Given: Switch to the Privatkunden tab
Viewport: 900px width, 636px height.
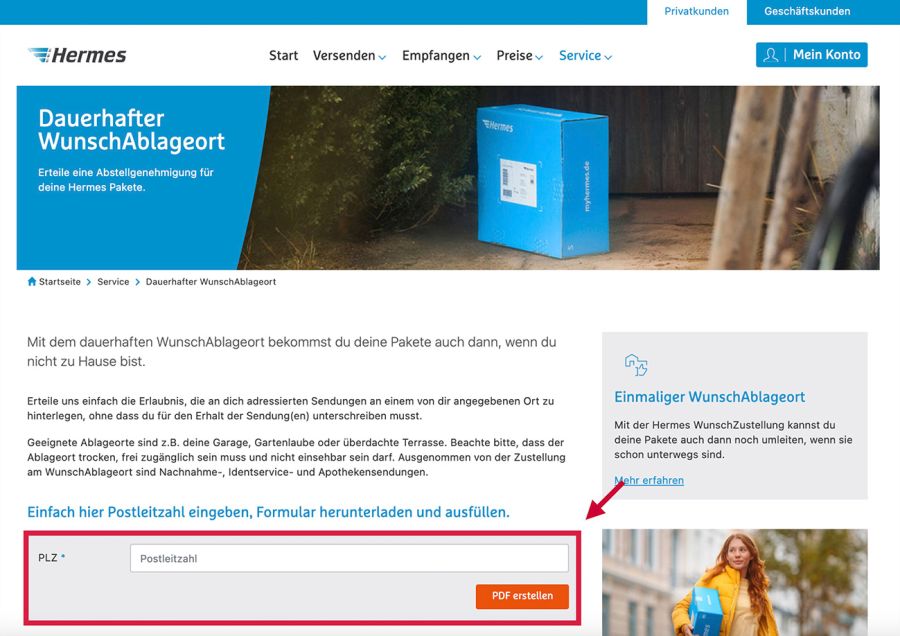Looking at the screenshot, I should (x=696, y=11).
